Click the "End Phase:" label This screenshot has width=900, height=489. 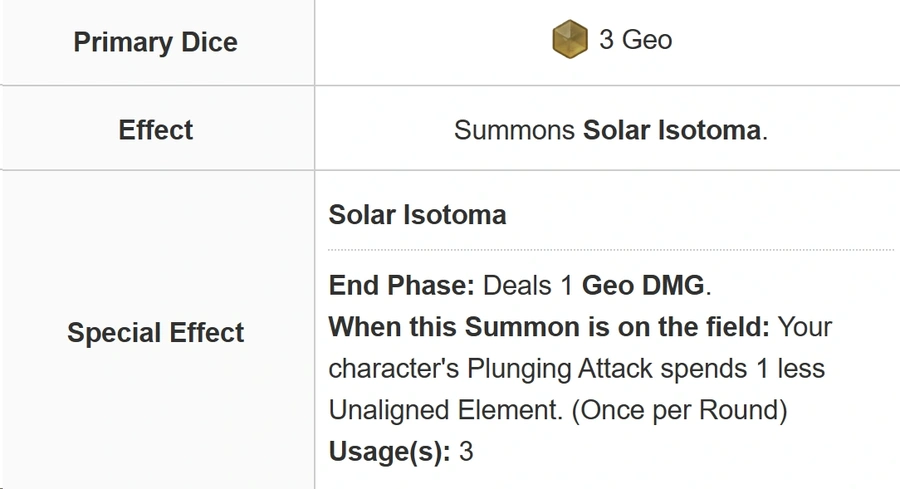402,285
